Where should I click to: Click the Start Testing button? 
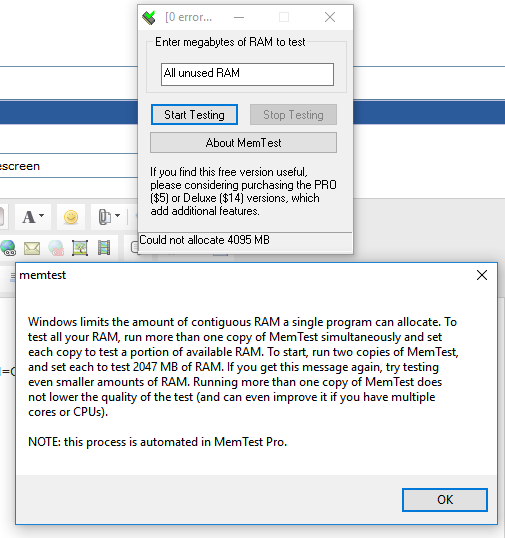[194, 115]
